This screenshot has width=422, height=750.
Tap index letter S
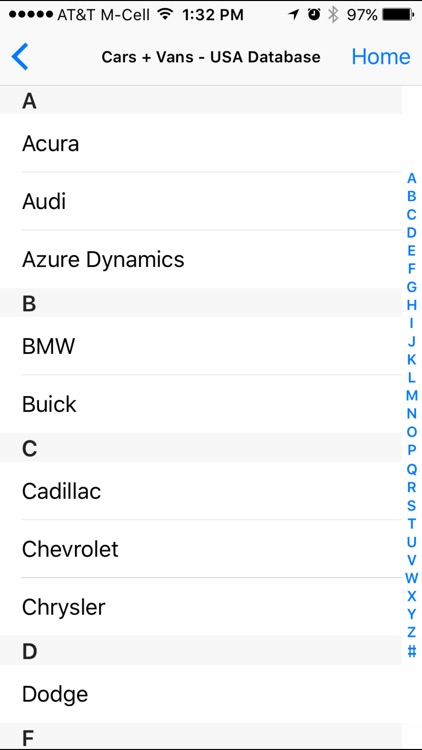coord(411,506)
